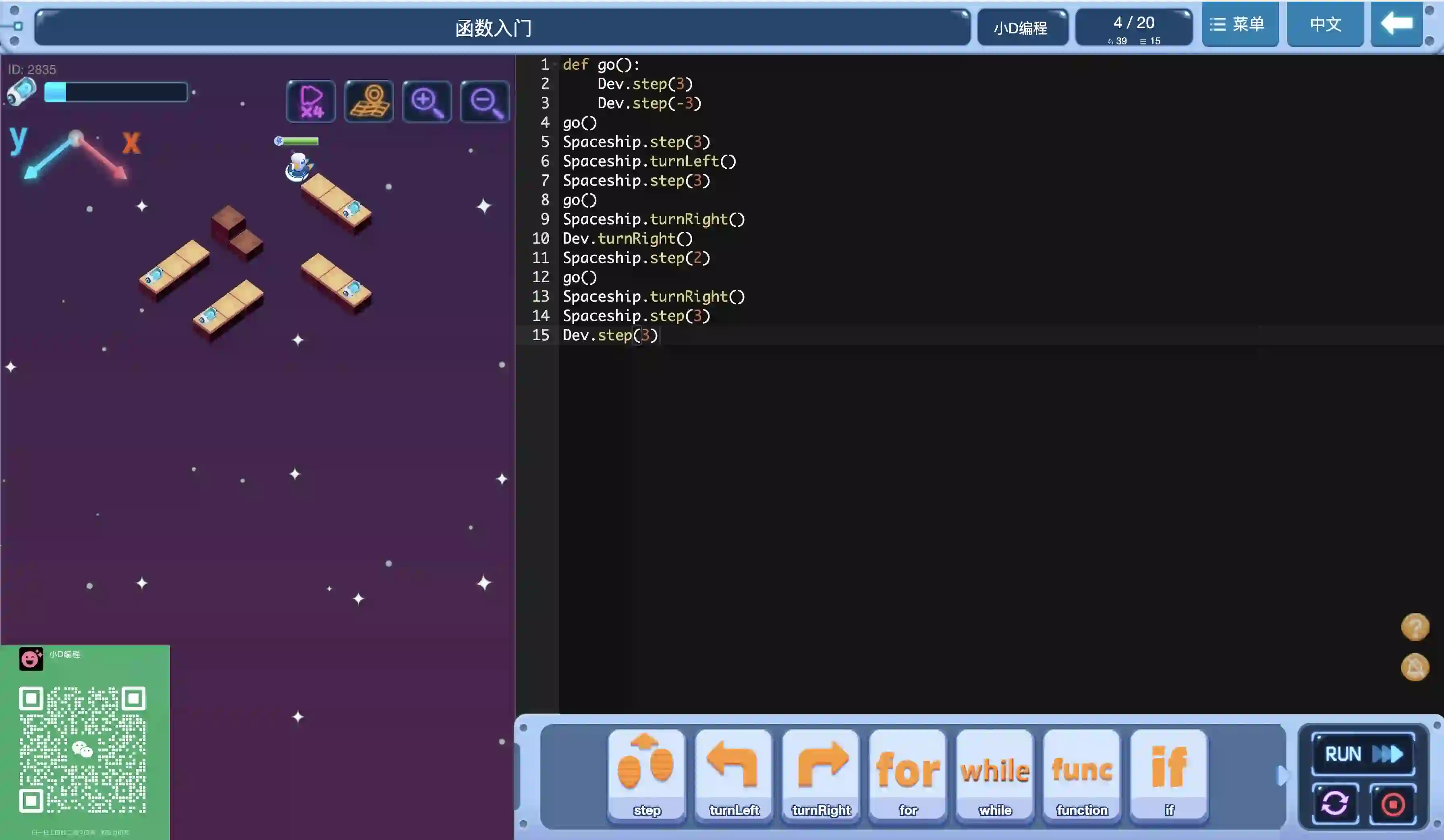Click the map location marker icon

pyautogui.click(x=369, y=101)
